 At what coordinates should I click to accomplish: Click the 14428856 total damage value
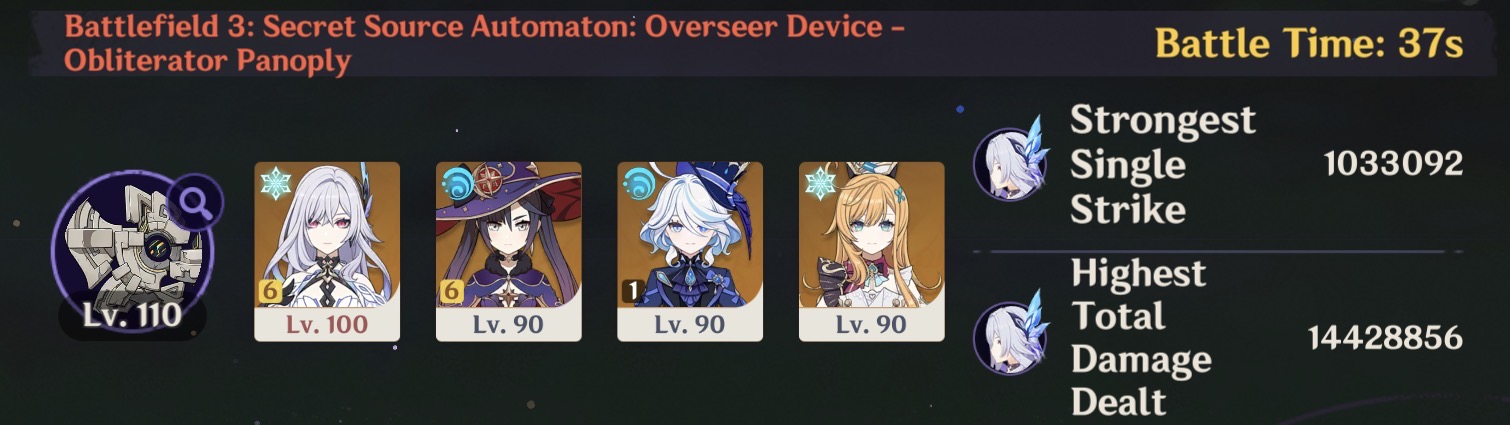[1385, 338]
